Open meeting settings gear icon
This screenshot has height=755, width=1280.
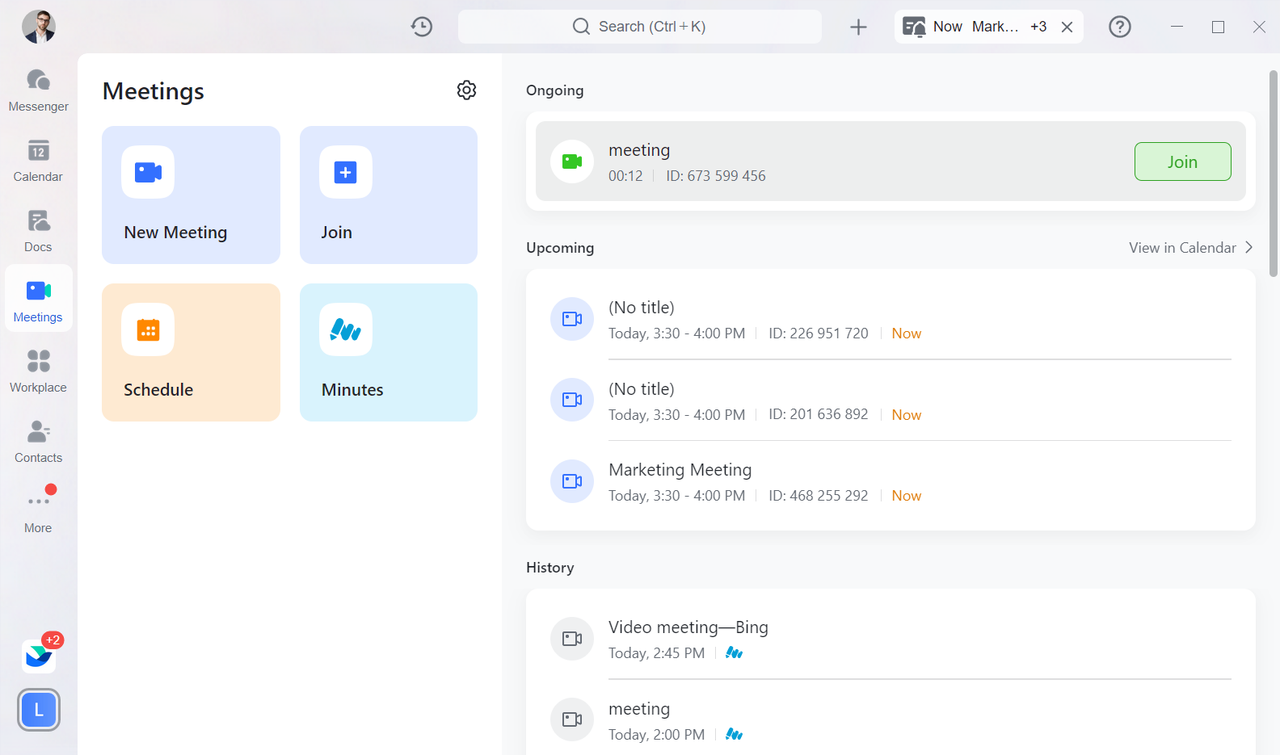tap(466, 90)
